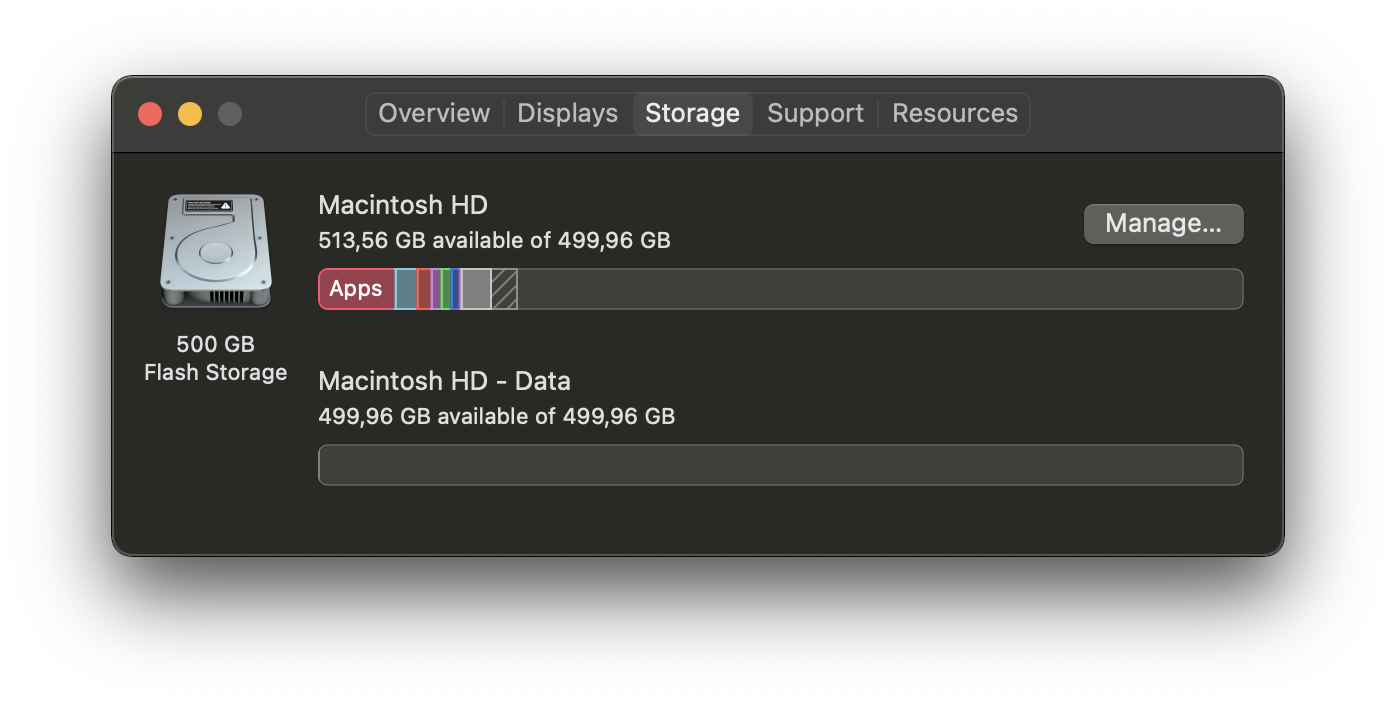The height and width of the screenshot is (704, 1396).
Task: Click the green storage segment
Action: (x=446, y=289)
